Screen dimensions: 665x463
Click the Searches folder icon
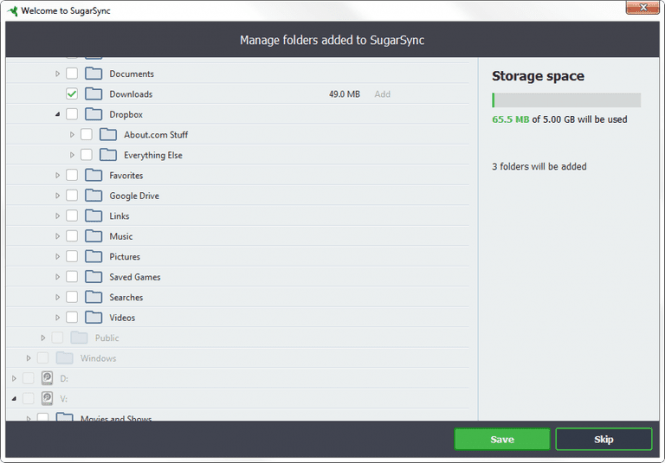(93, 297)
